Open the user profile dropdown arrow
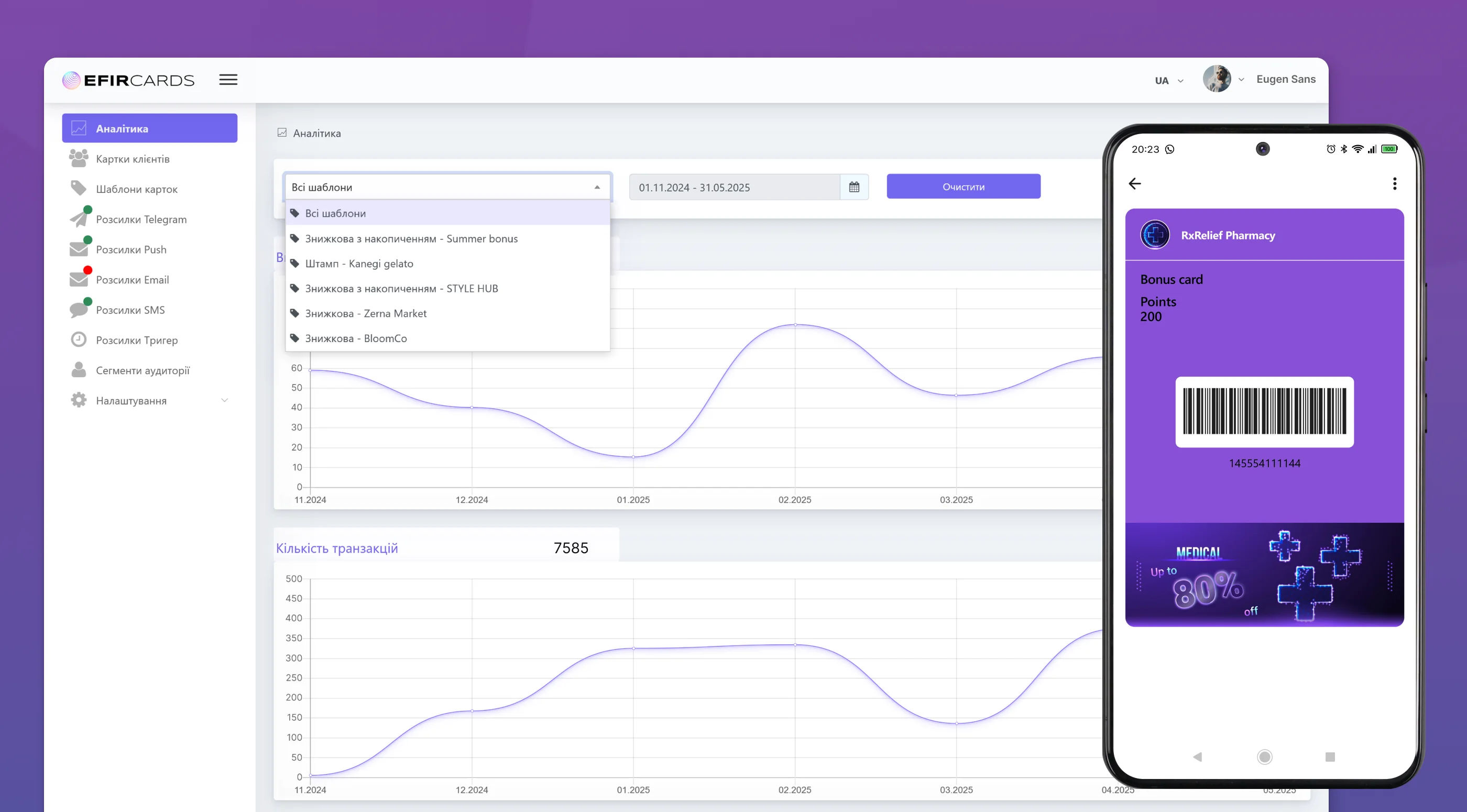Viewport: 1467px width, 812px height. [x=1241, y=80]
